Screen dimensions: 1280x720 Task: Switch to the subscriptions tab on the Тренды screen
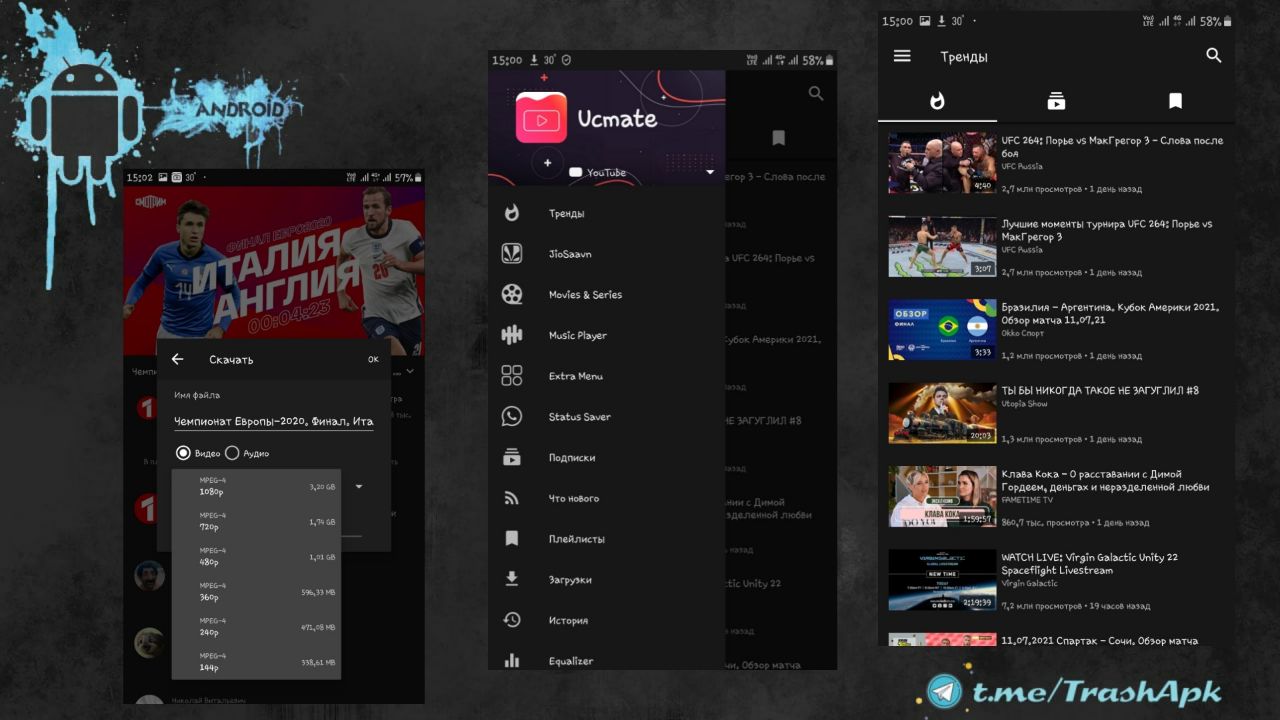pyautogui.click(x=1056, y=101)
